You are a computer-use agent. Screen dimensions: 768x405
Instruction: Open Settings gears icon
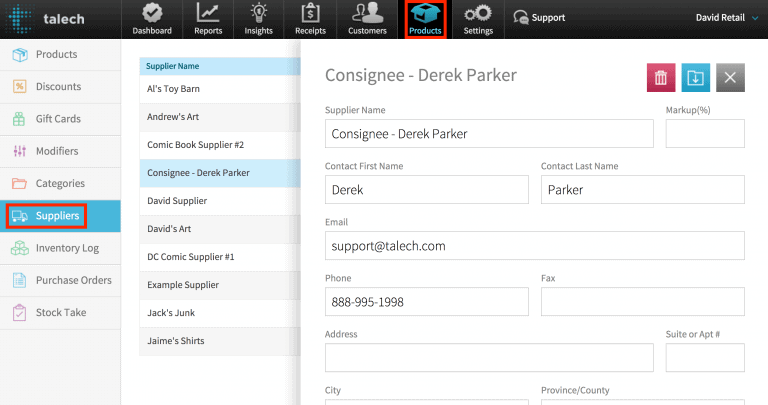point(478,19)
